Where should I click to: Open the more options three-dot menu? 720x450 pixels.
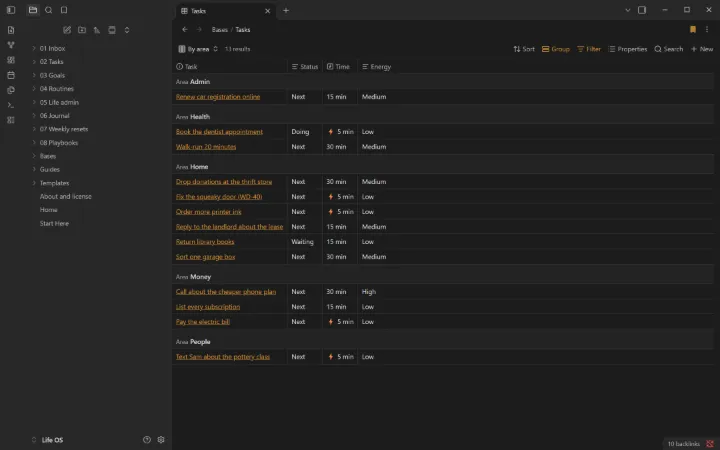(x=707, y=29)
